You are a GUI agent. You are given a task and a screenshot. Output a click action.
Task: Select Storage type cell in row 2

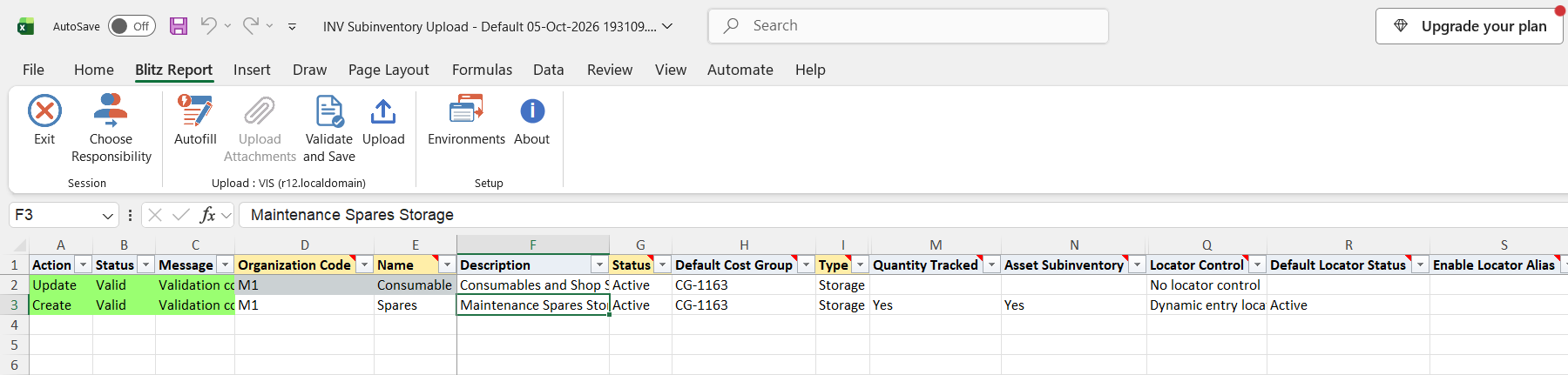[842, 285]
